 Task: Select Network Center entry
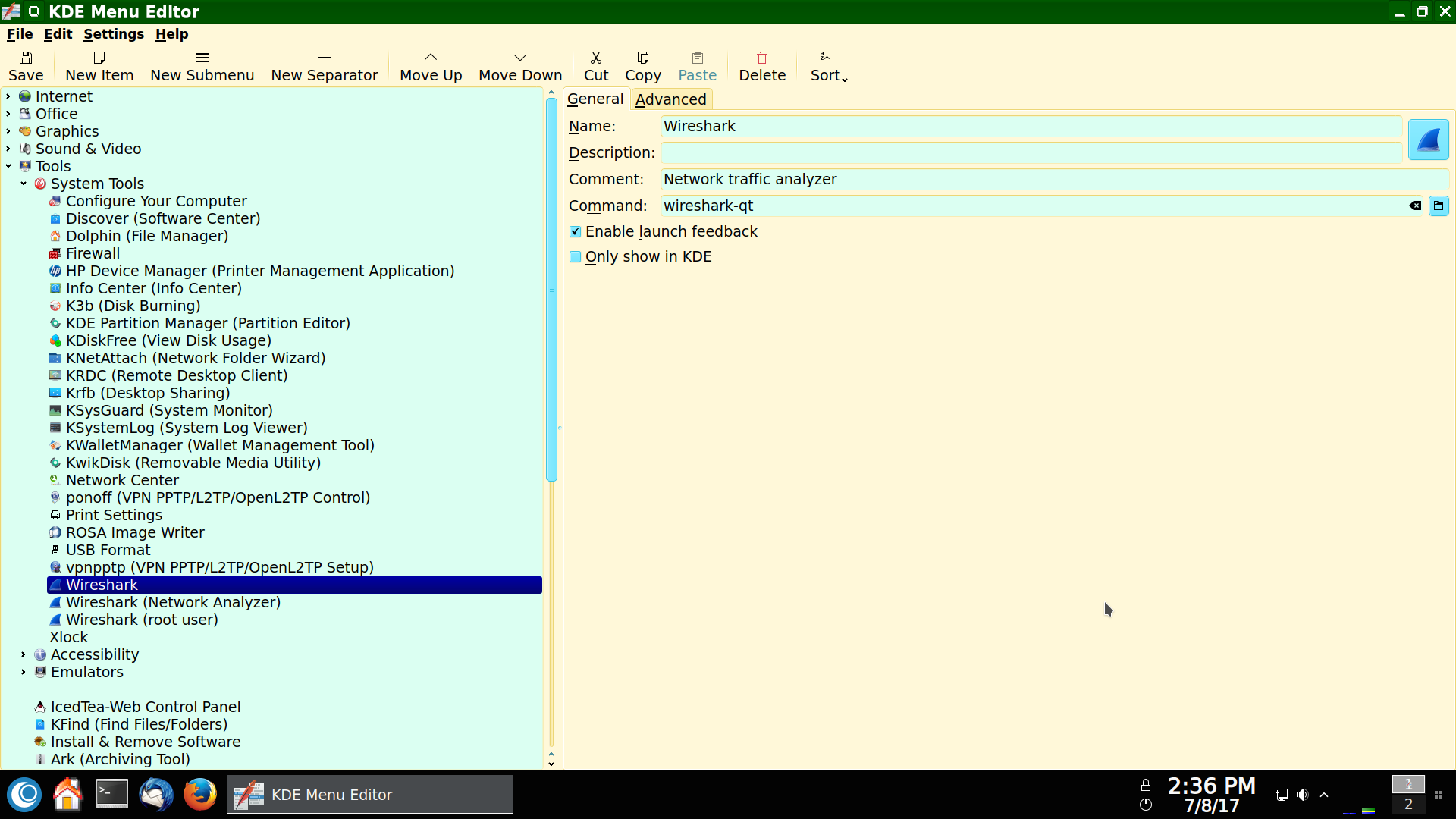pos(122,480)
